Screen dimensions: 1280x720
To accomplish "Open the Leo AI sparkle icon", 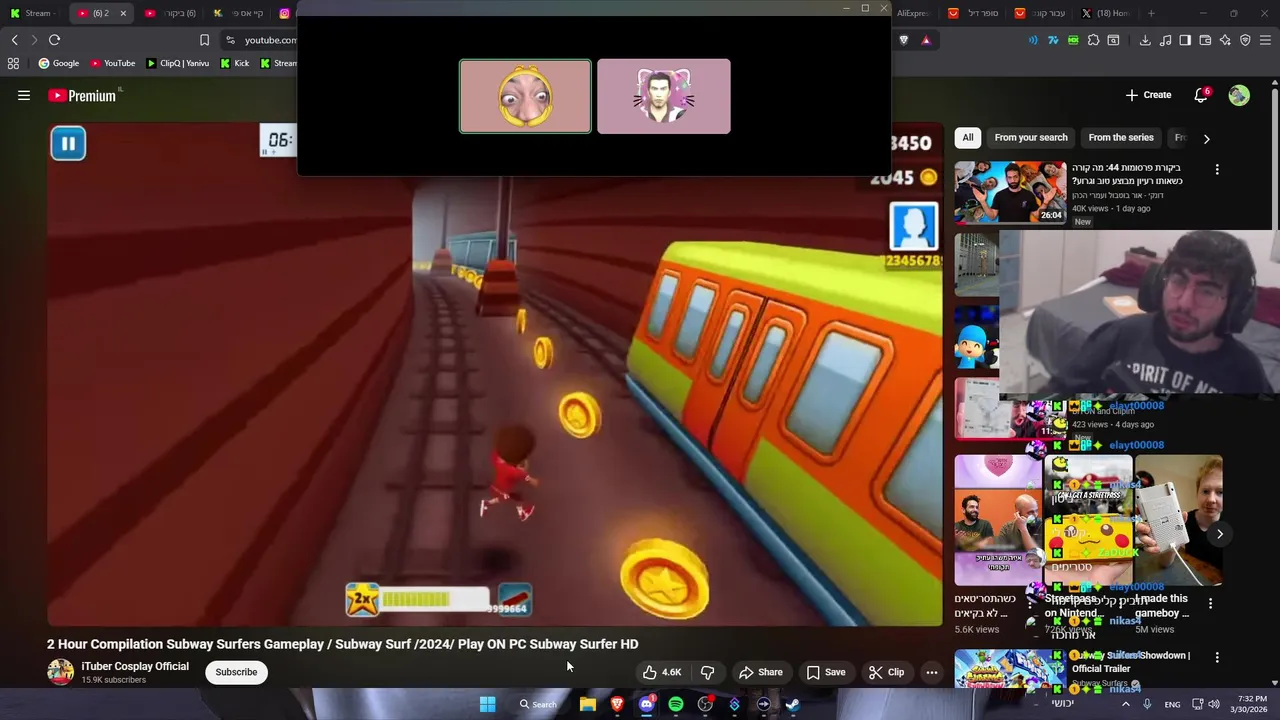I will click(x=1225, y=40).
